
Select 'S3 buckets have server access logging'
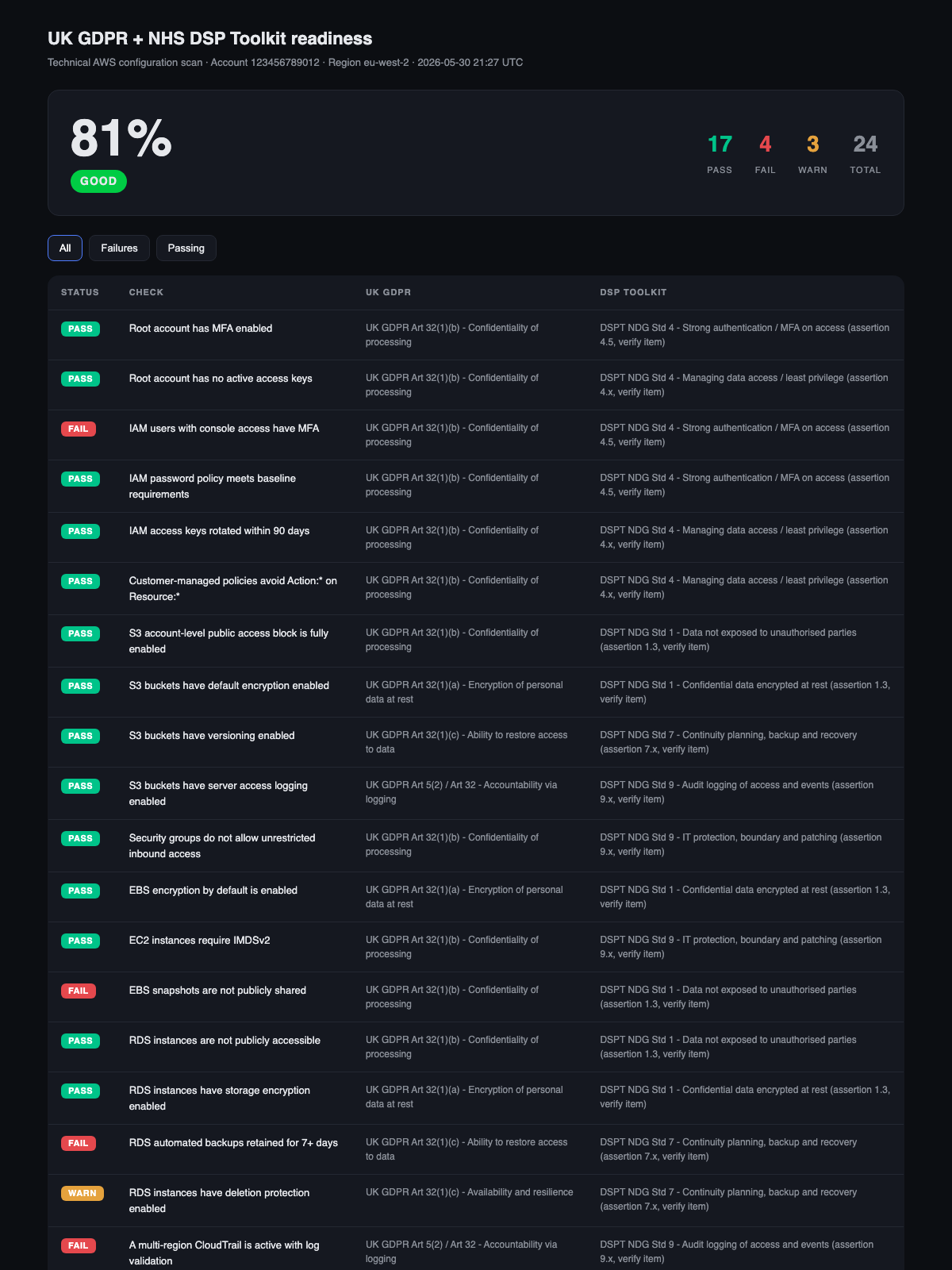(218, 793)
